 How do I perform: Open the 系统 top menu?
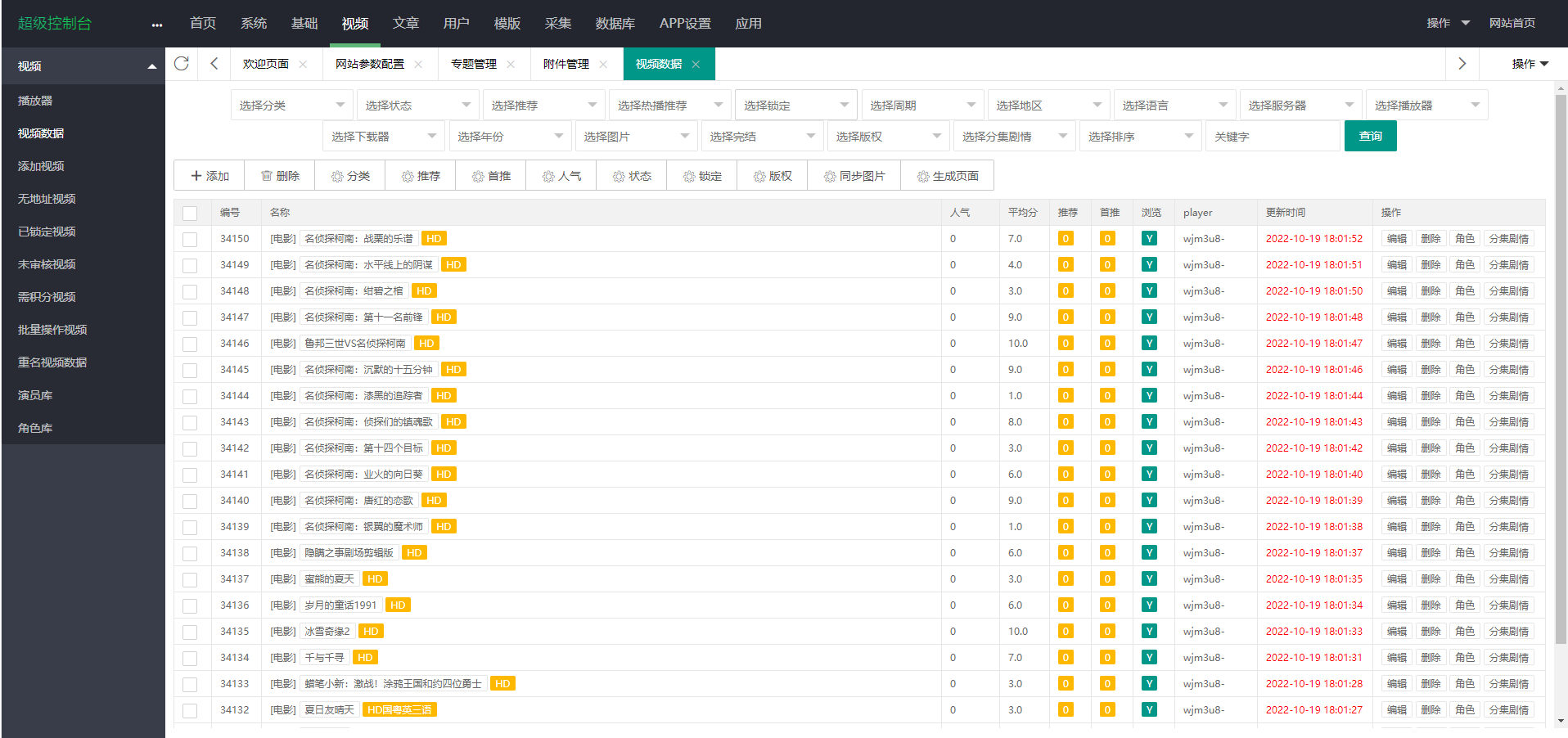(254, 24)
